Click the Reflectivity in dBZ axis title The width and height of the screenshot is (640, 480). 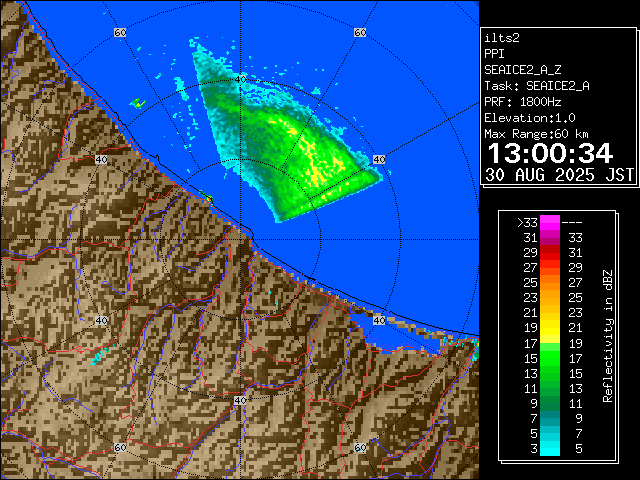607,335
